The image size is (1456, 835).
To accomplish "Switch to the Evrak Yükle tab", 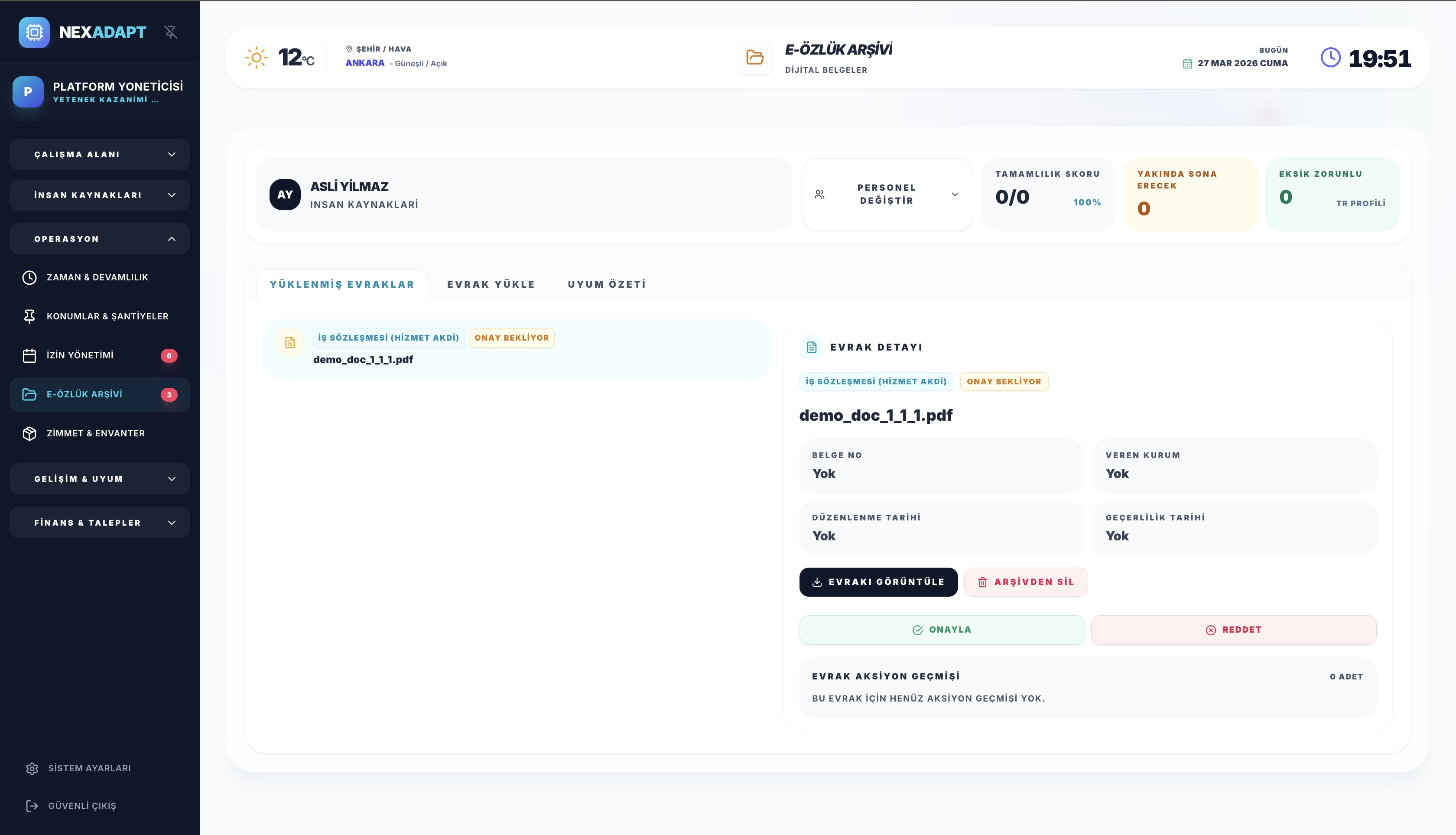I will coord(491,284).
